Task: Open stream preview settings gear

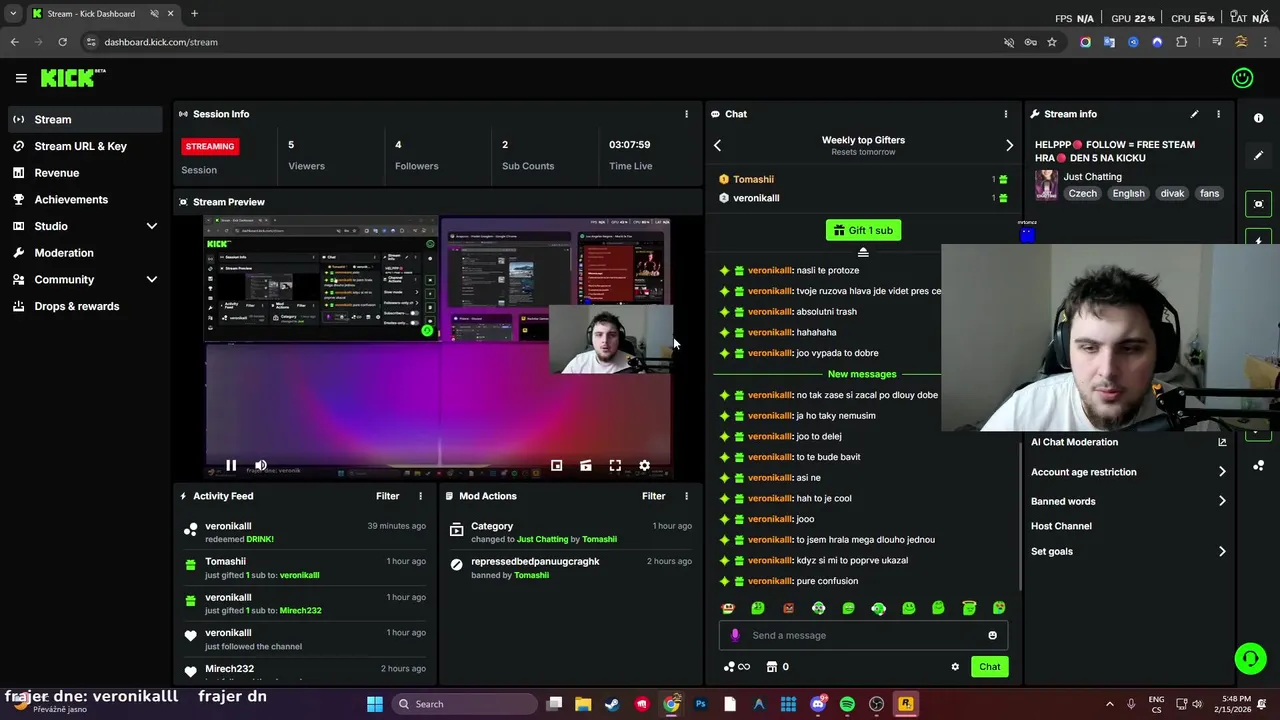Action: (x=644, y=465)
